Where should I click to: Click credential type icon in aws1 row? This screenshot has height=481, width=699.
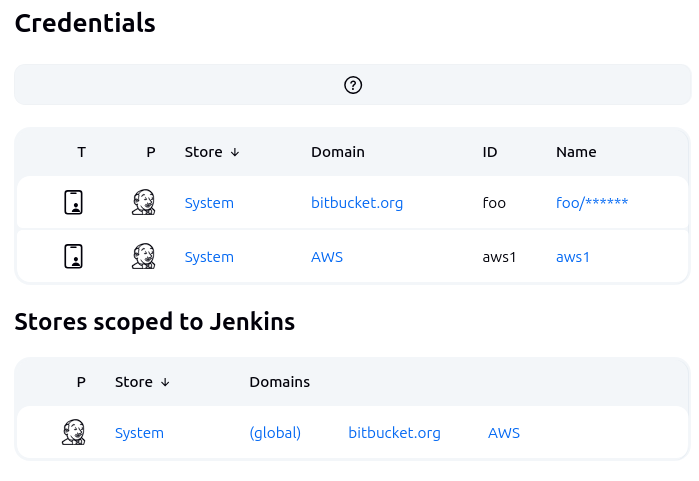point(73,257)
